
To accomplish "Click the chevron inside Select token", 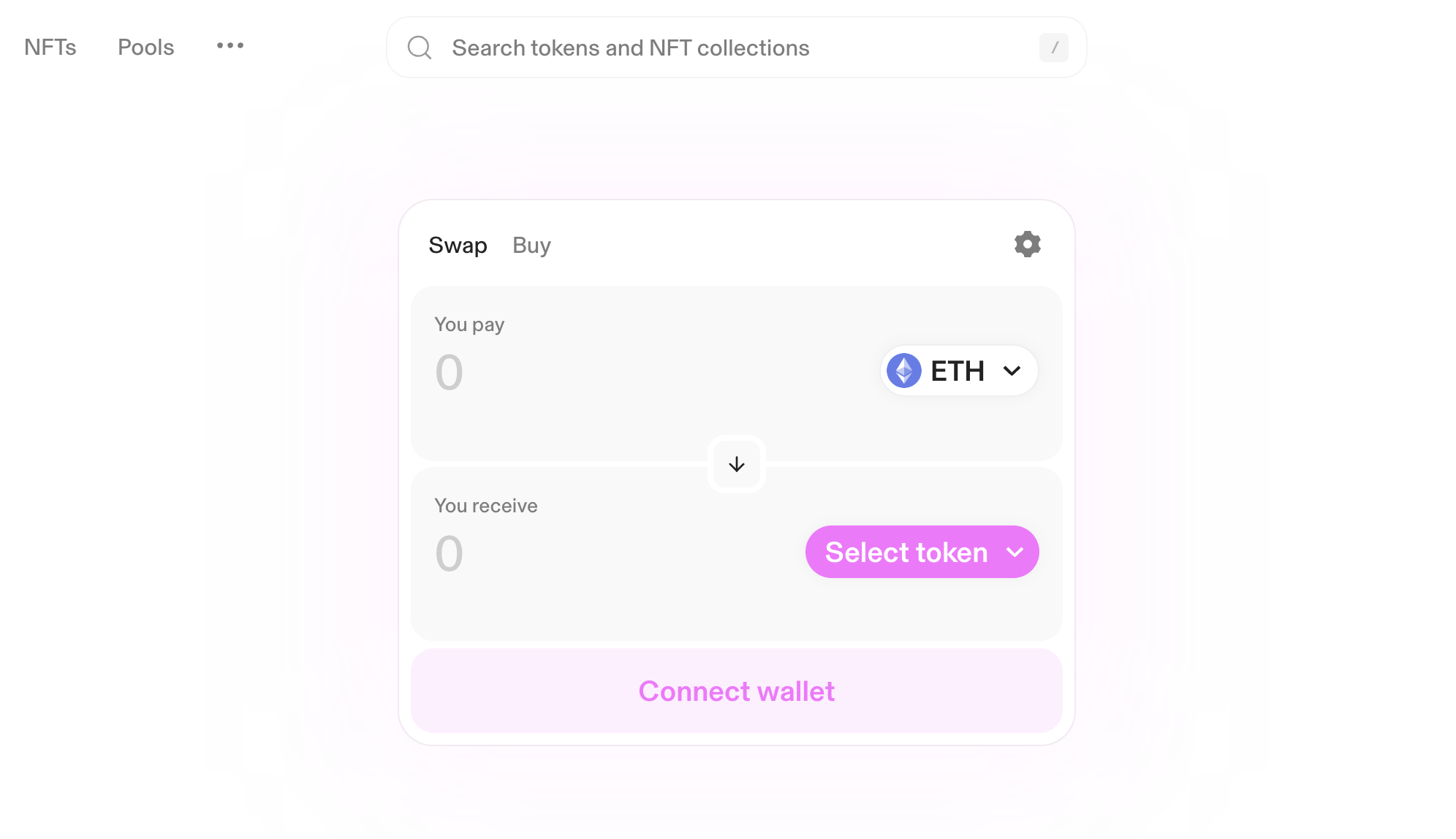I will click(1015, 553).
